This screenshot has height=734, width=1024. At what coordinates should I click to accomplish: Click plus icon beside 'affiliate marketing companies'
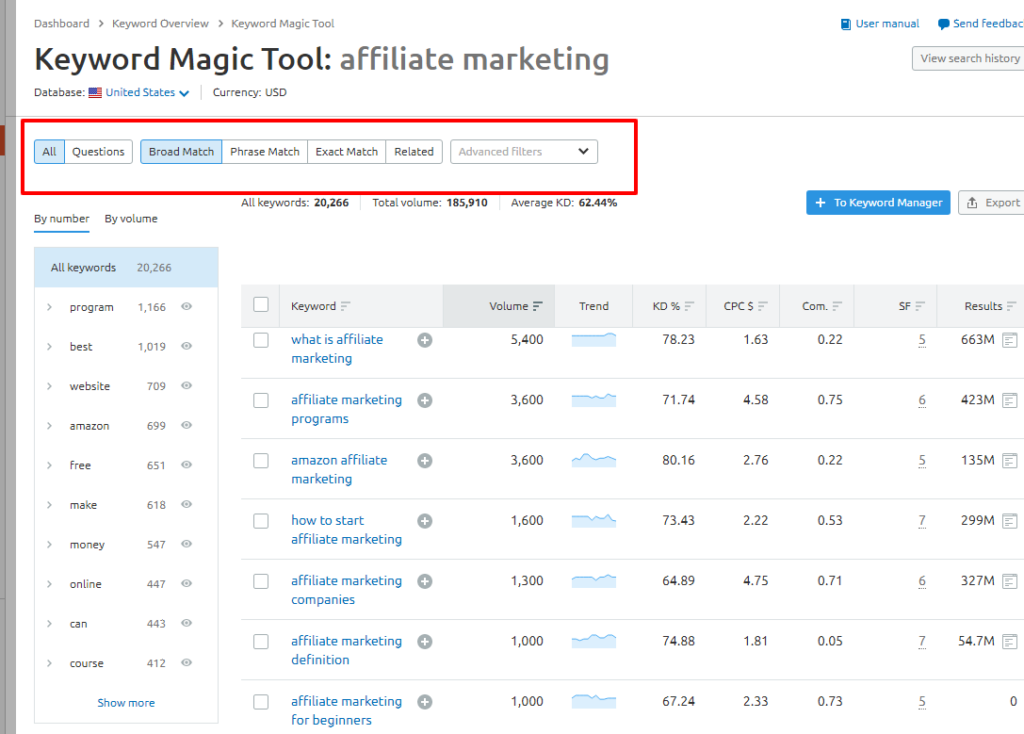pyautogui.click(x=425, y=581)
